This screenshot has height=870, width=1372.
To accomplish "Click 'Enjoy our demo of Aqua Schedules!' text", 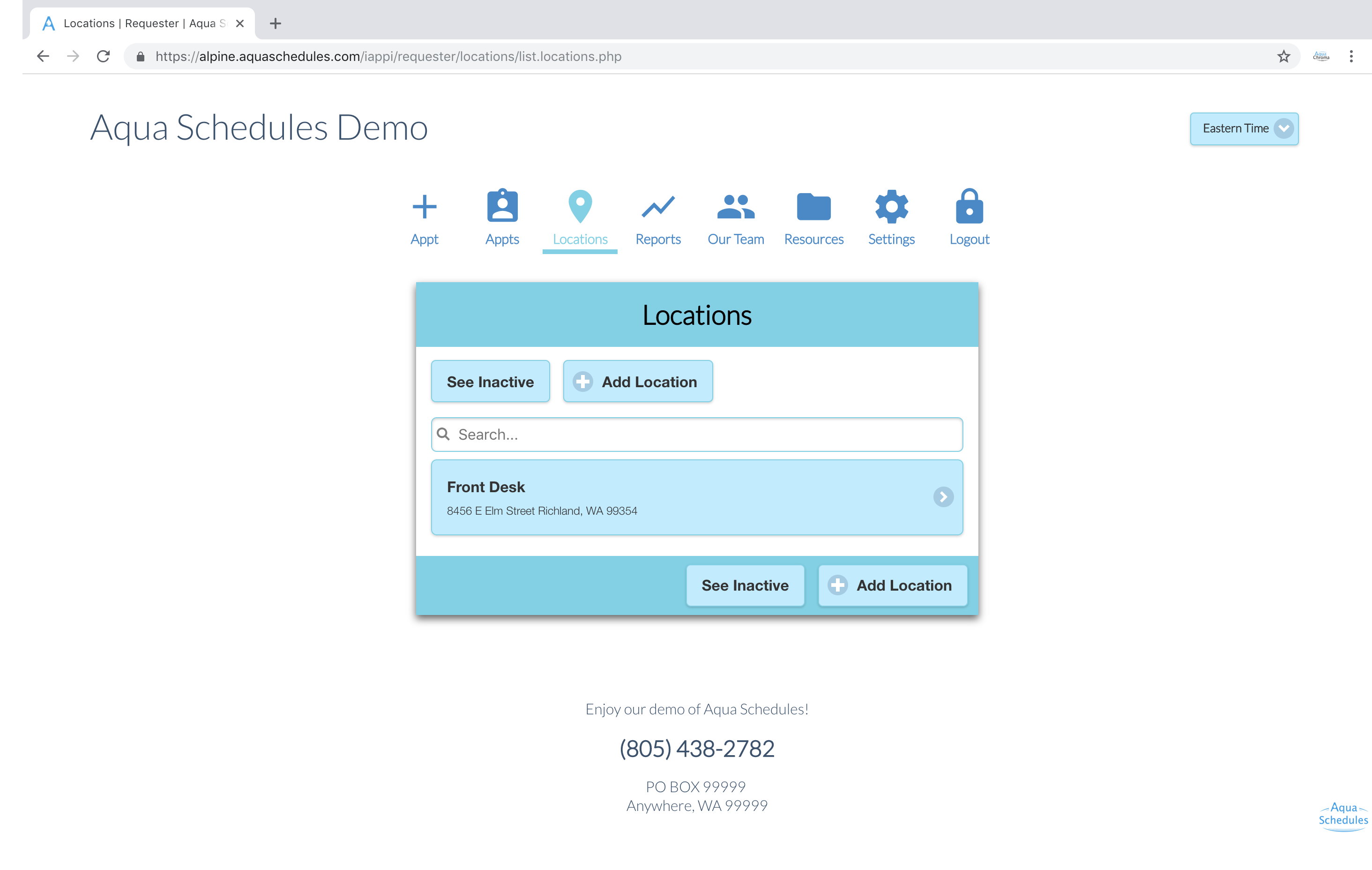I will (697, 709).
